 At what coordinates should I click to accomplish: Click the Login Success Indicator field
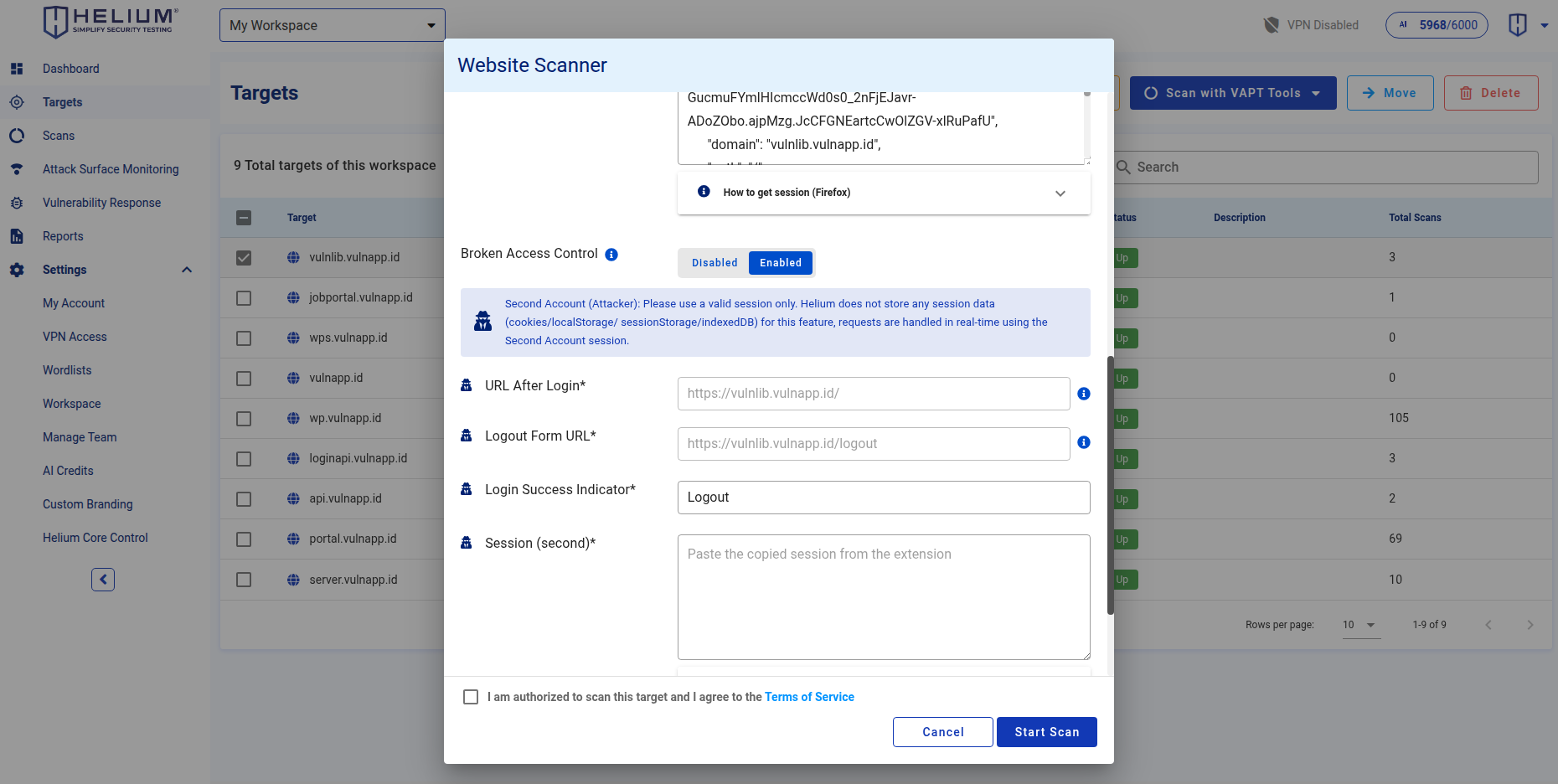pos(884,498)
